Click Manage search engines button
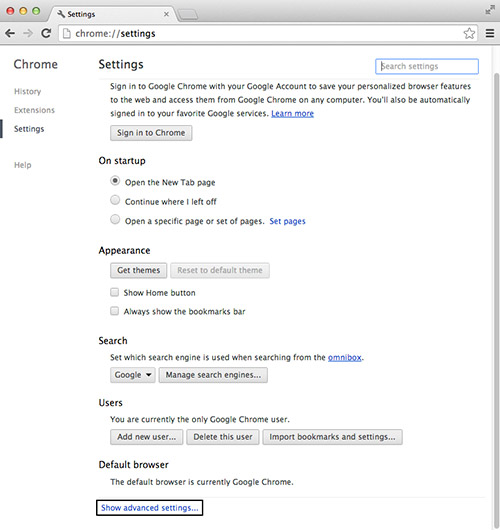This screenshot has width=500, height=530. pos(213,375)
